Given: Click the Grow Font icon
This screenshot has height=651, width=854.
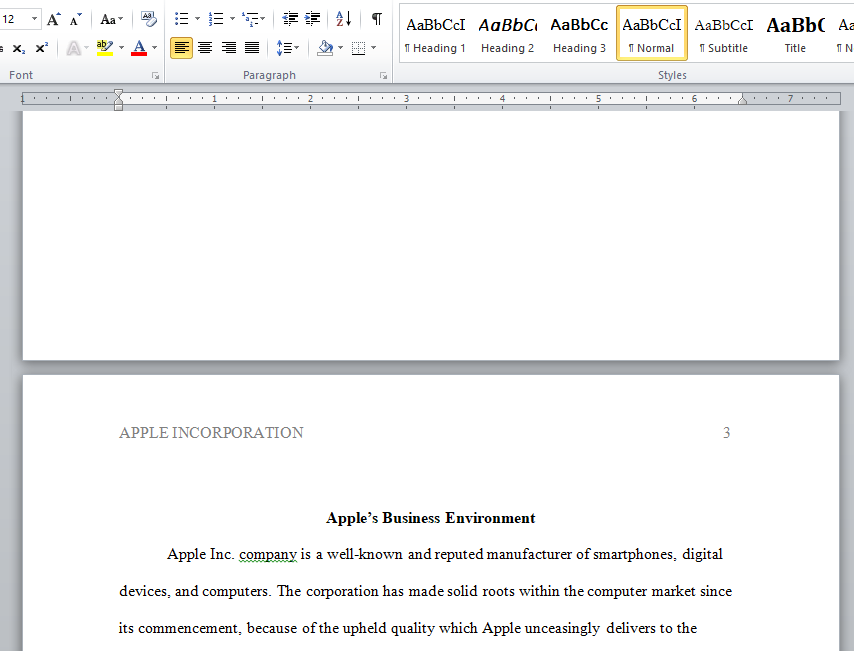Looking at the screenshot, I should click(53, 20).
